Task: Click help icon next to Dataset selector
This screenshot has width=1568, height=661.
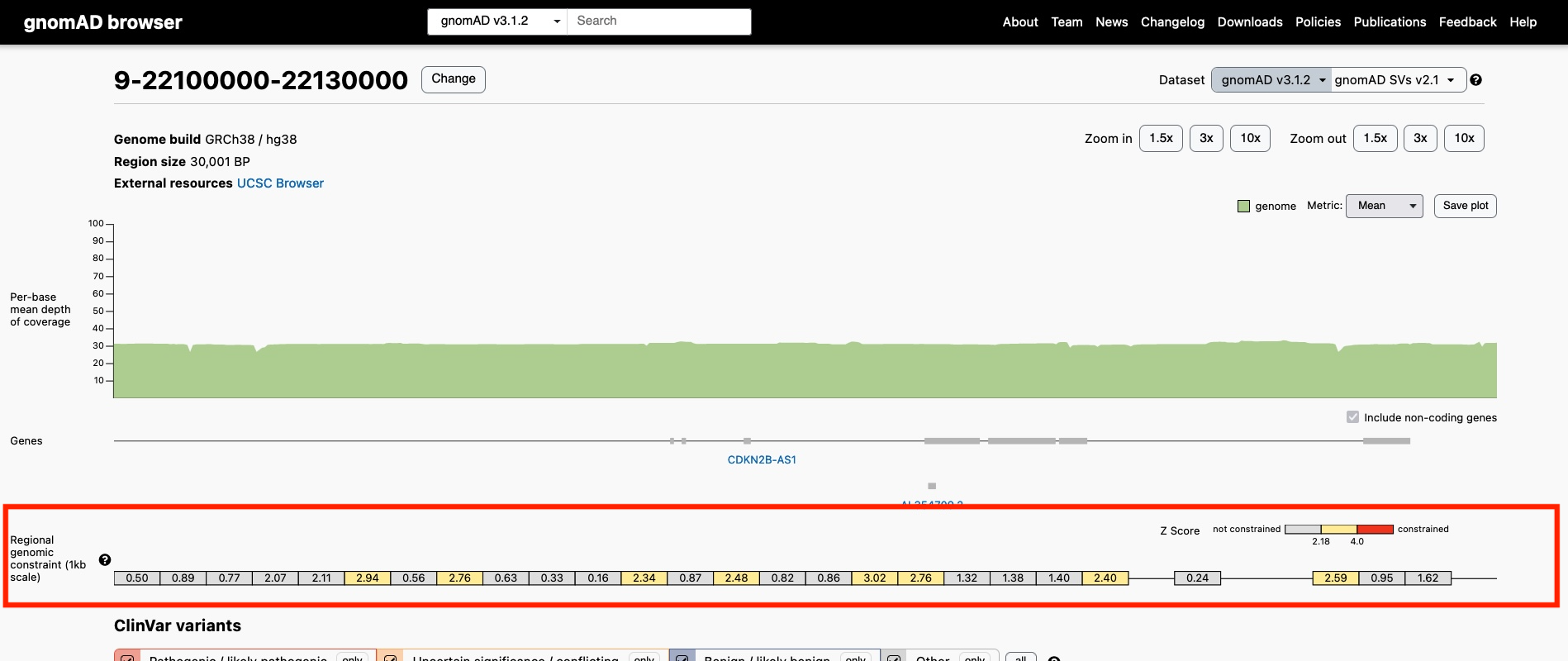Action: click(1475, 80)
